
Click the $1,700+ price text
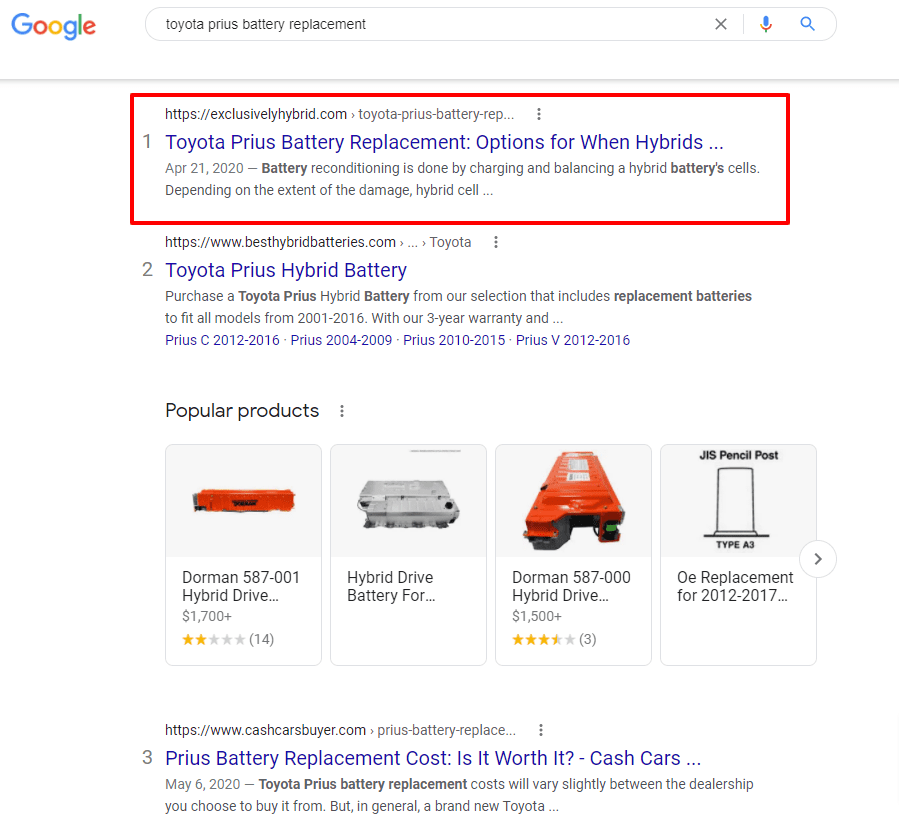207,616
